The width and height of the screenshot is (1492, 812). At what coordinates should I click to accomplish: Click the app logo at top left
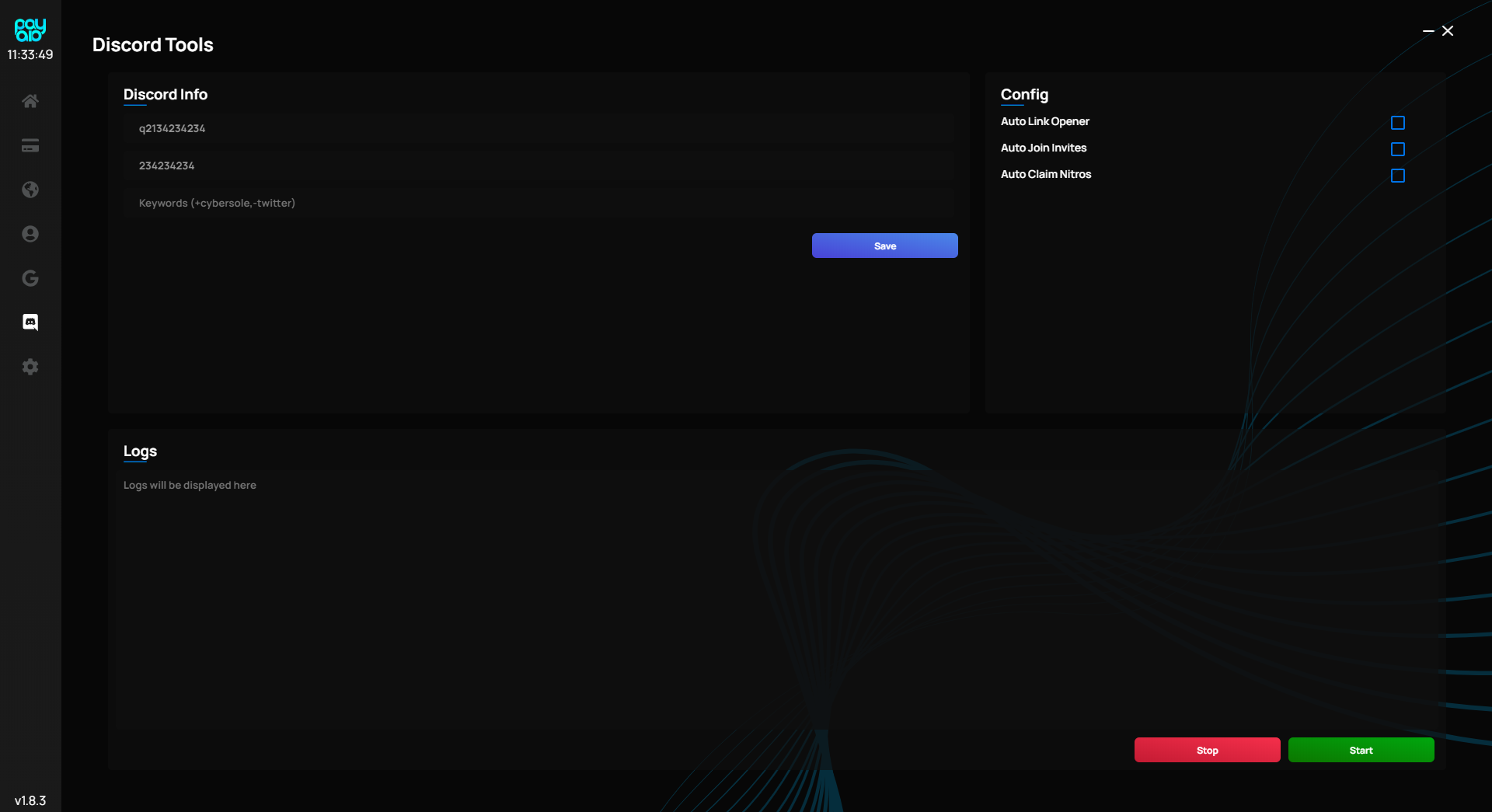coord(30,30)
